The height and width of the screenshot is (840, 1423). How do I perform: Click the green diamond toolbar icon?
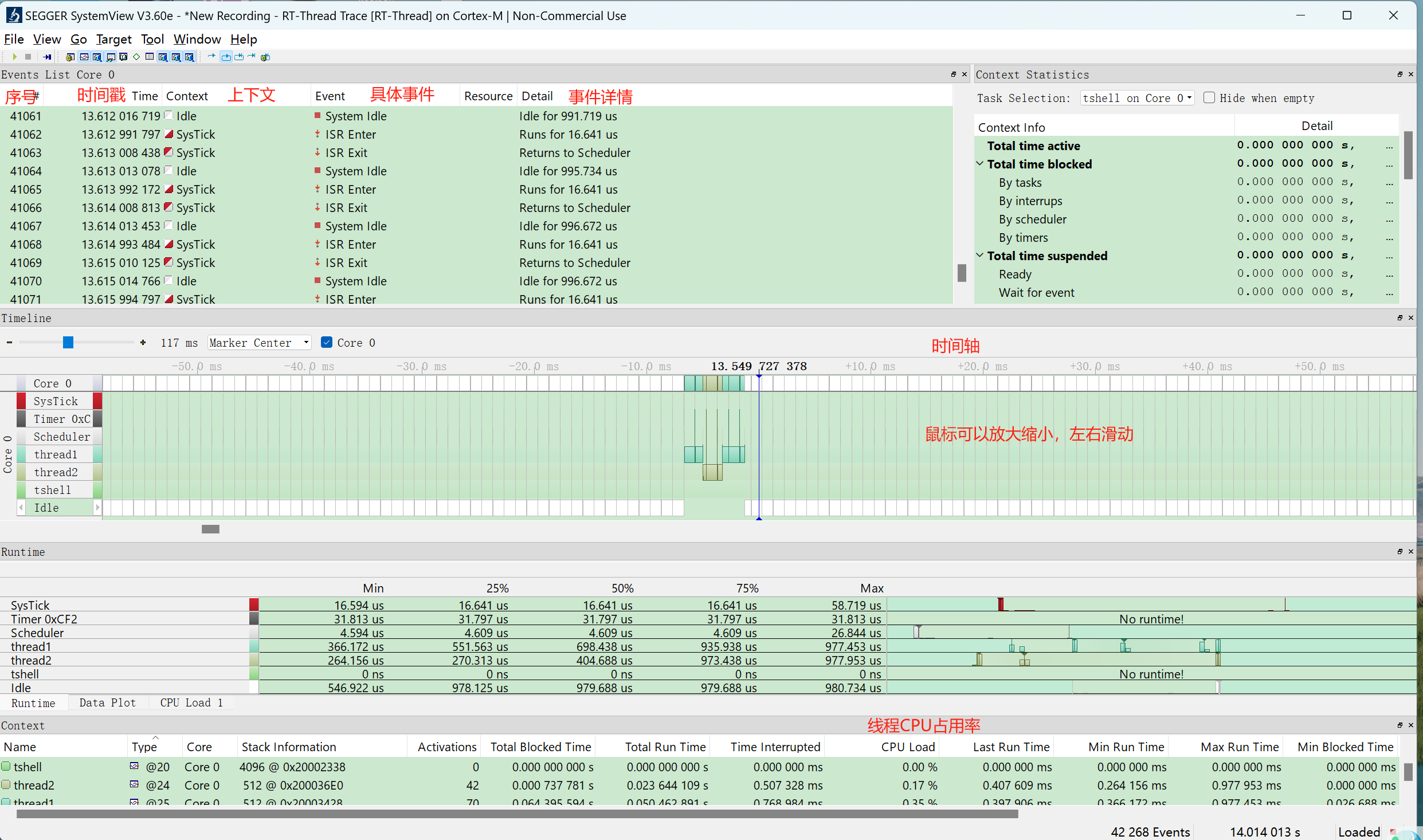click(x=136, y=57)
